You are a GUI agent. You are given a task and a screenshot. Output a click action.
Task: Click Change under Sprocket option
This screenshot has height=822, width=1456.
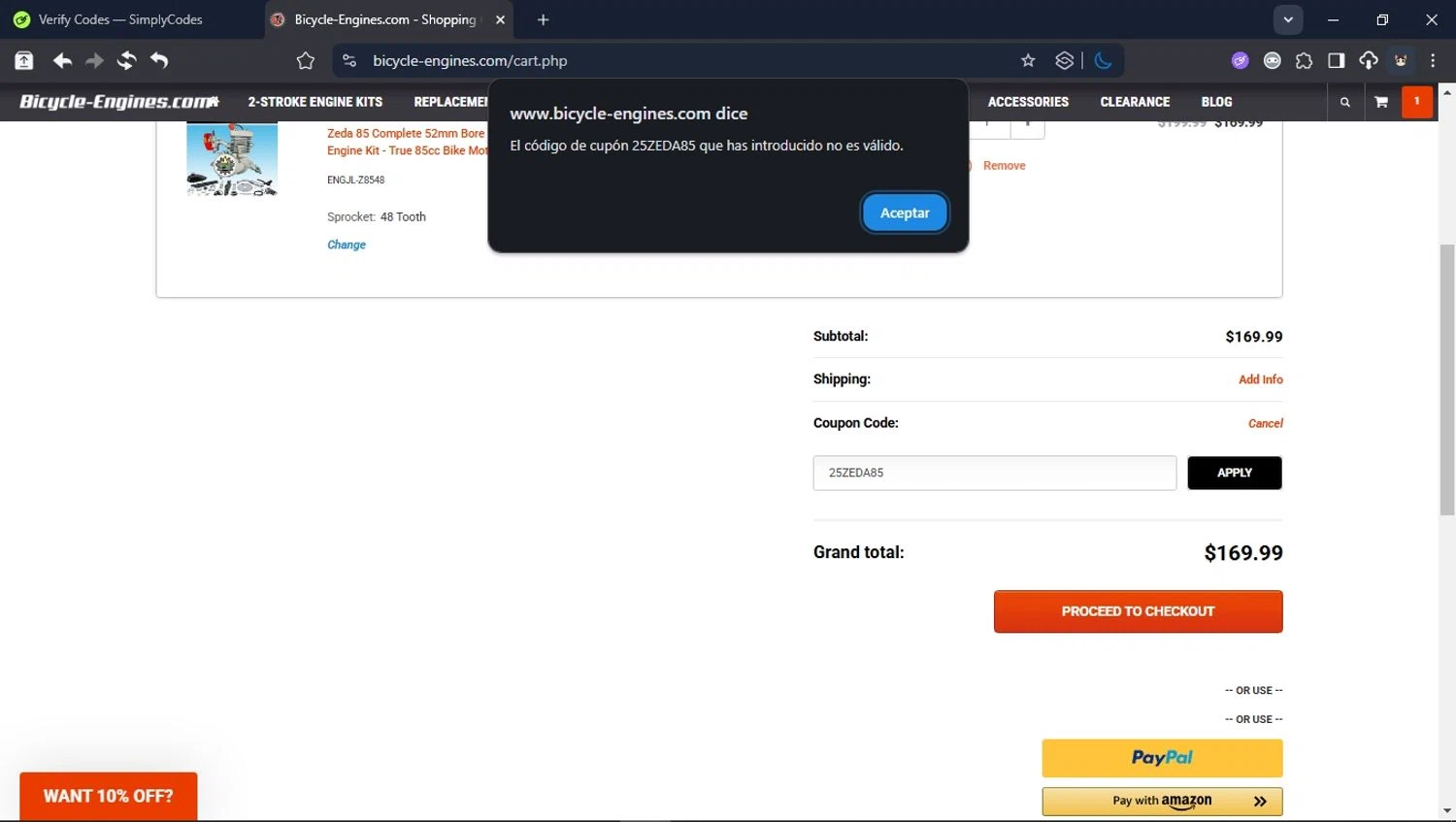(347, 245)
